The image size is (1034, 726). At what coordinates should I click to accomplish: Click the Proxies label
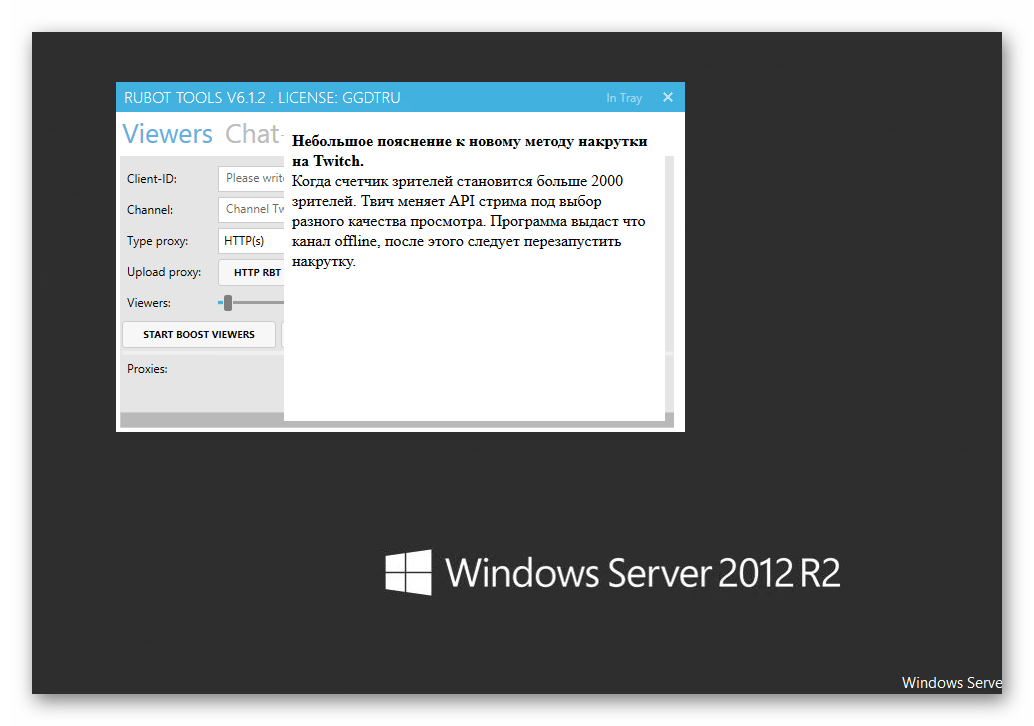147,369
